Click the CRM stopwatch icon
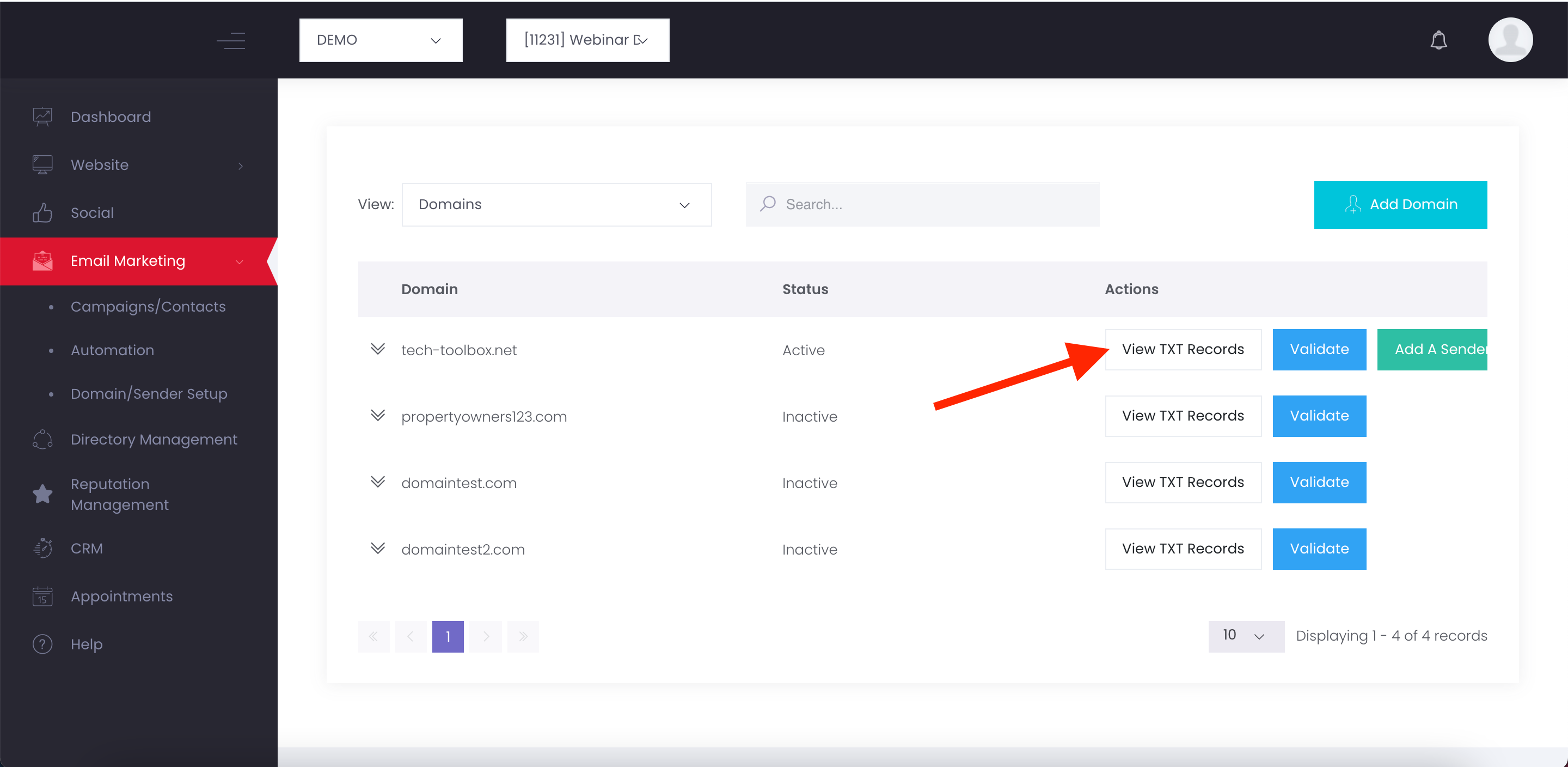The image size is (1568, 767). click(42, 549)
